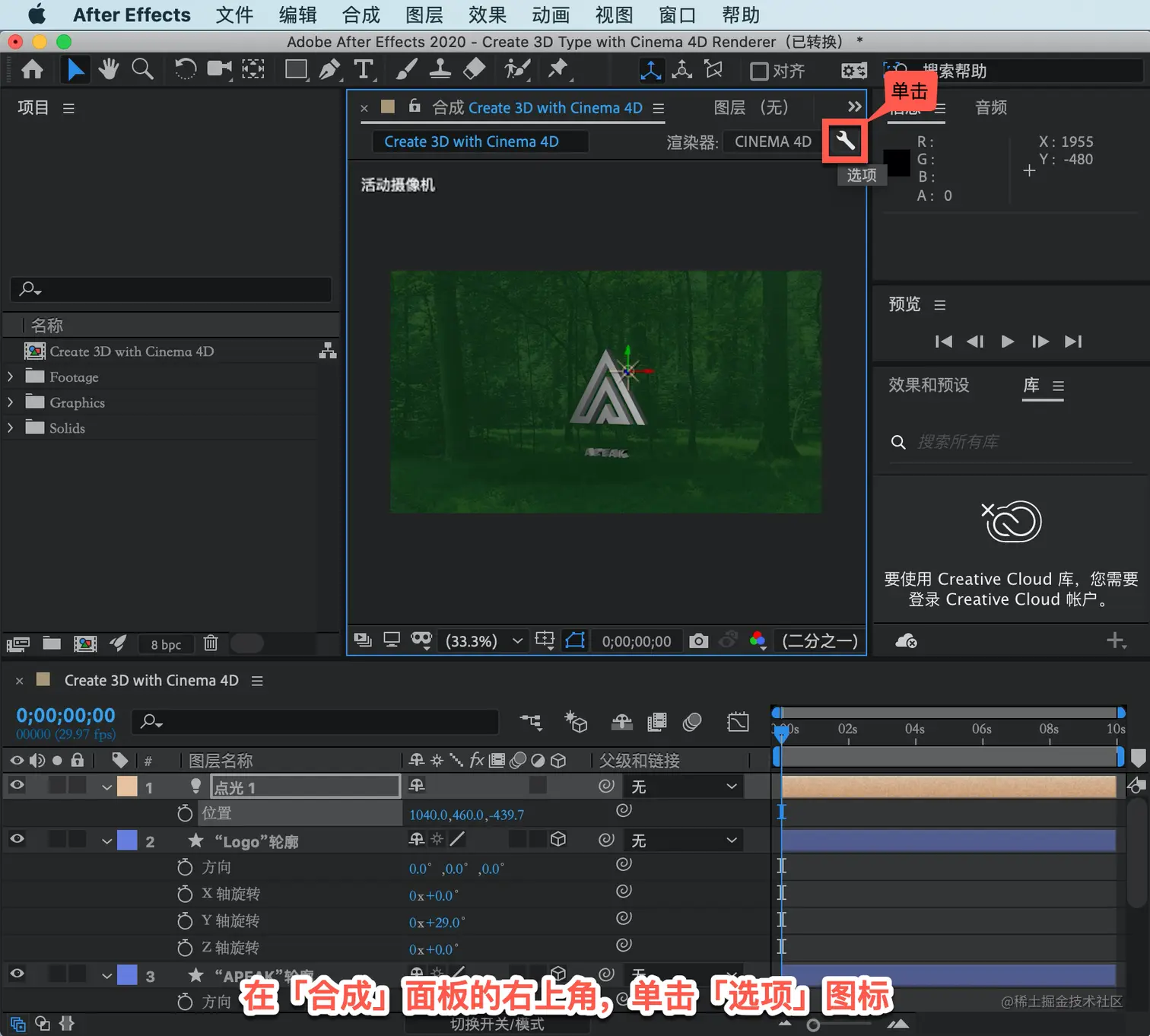Click the blue label swatch of "Logo"轮廓

127,841
